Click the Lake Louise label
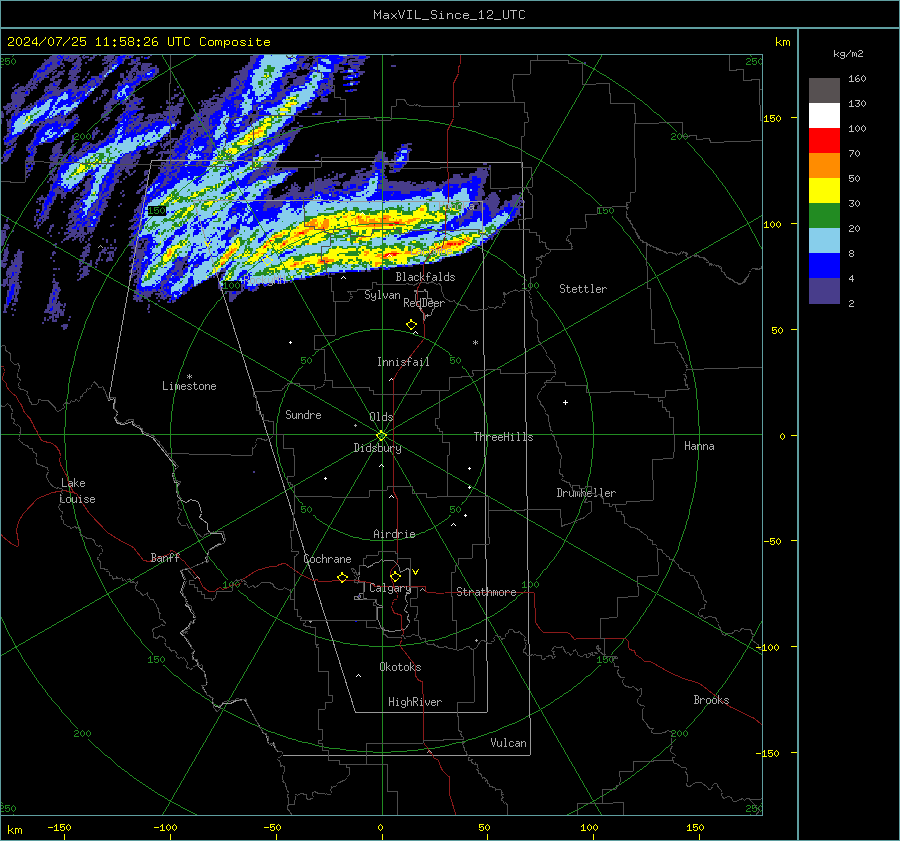Screen dimensions: 900x841 tap(77, 491)
